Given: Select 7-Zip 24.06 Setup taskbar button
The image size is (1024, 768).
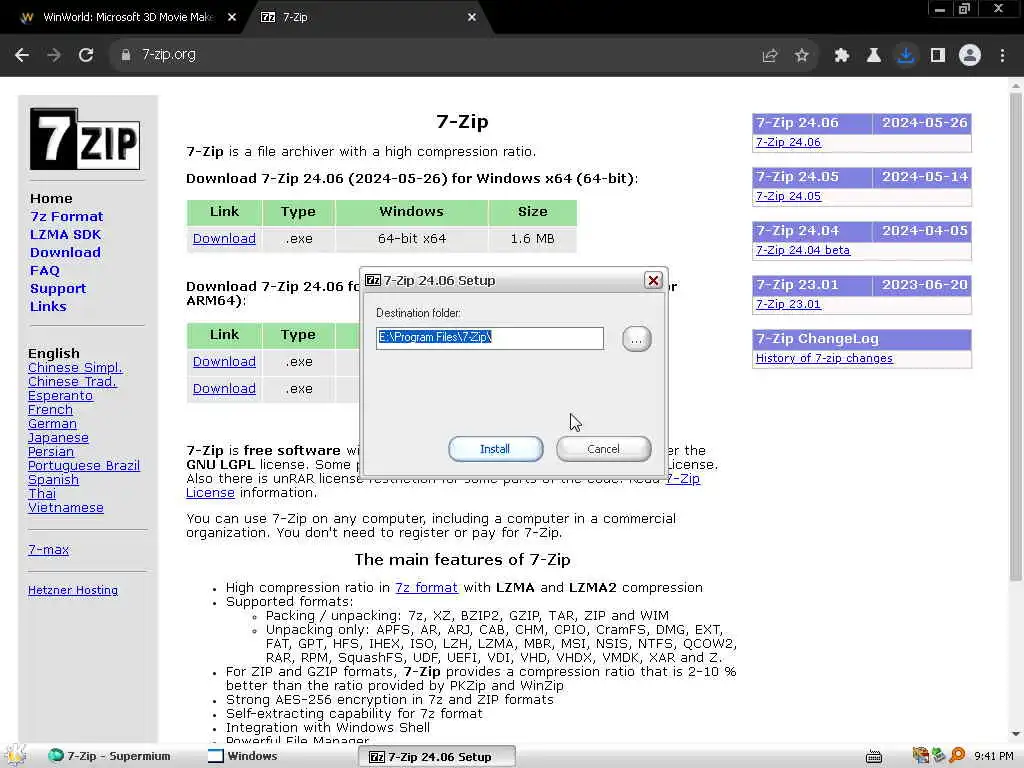Looking at the screenshot, I should pyautogui.click(x=436, y=757).
